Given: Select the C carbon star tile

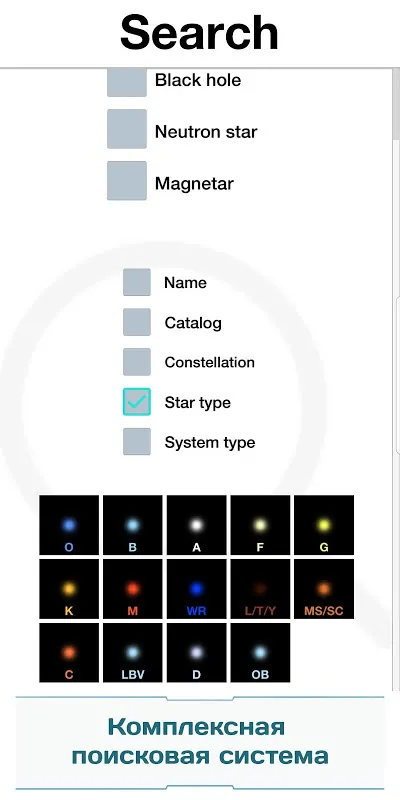Looking at the screenshot, I should coord(69,653).
